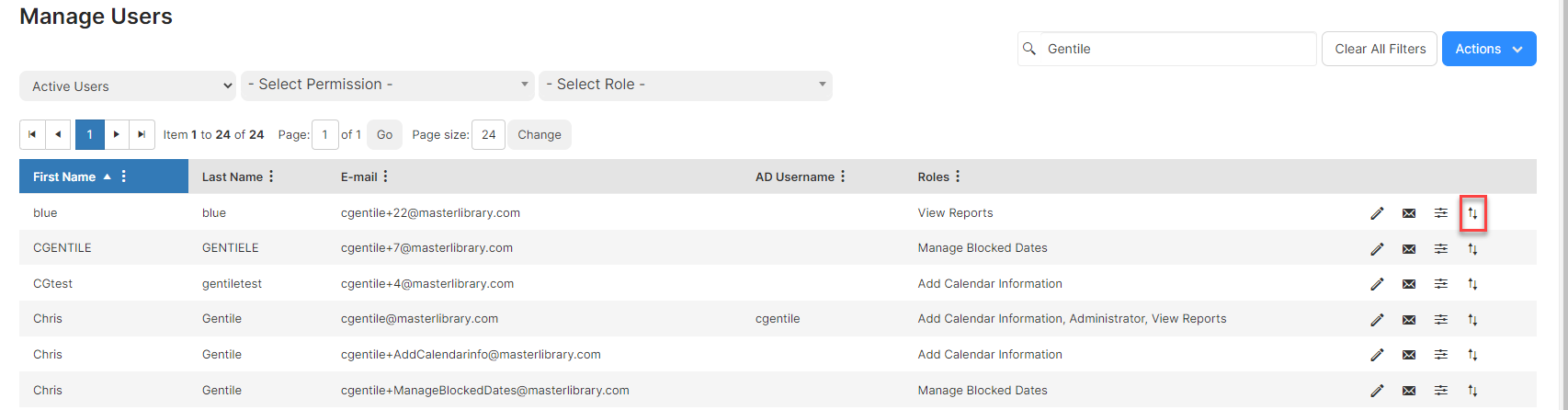
Task: Open Last Name column options menu
Action: click(271, 177)
